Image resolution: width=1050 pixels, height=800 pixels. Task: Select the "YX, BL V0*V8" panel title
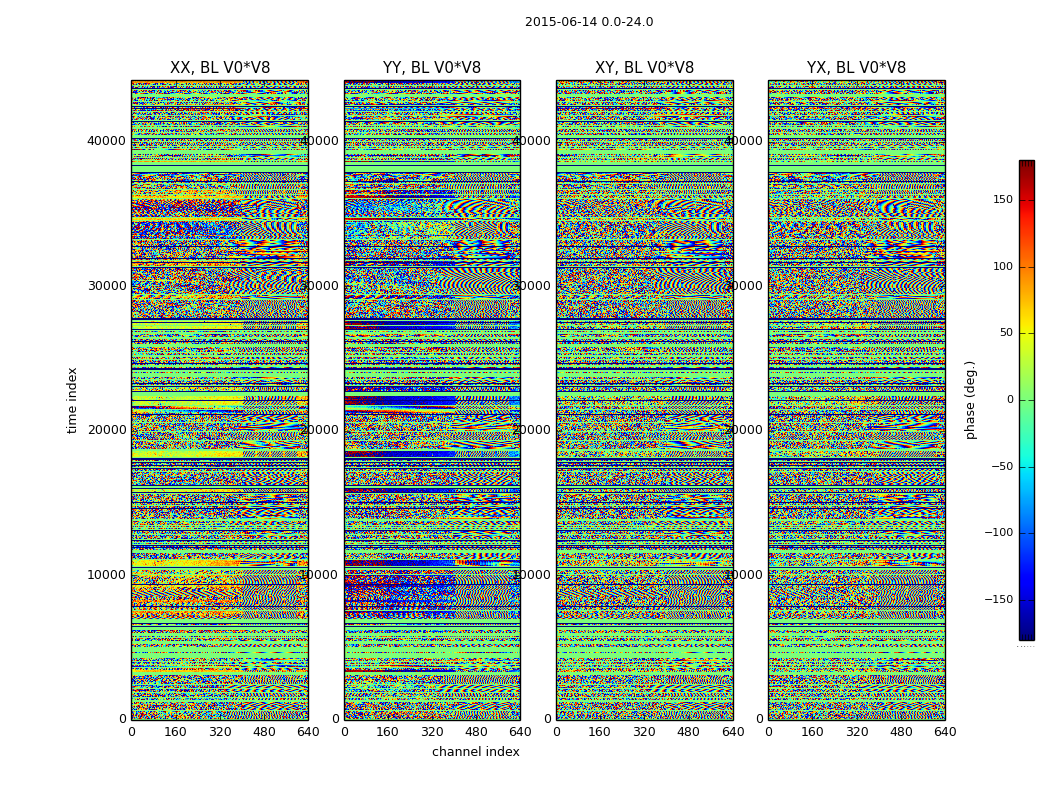point(856,68)
